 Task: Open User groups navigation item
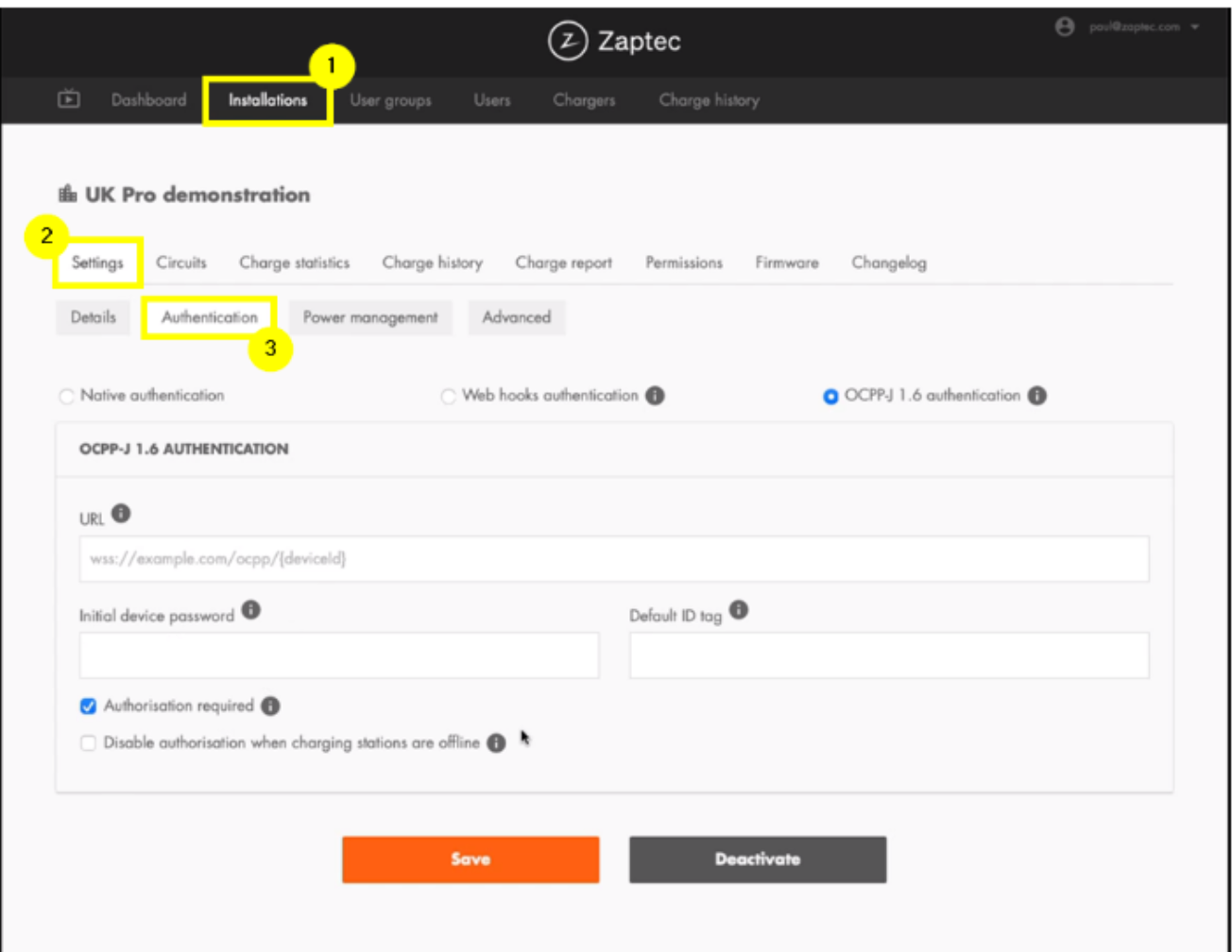[390, 100]
